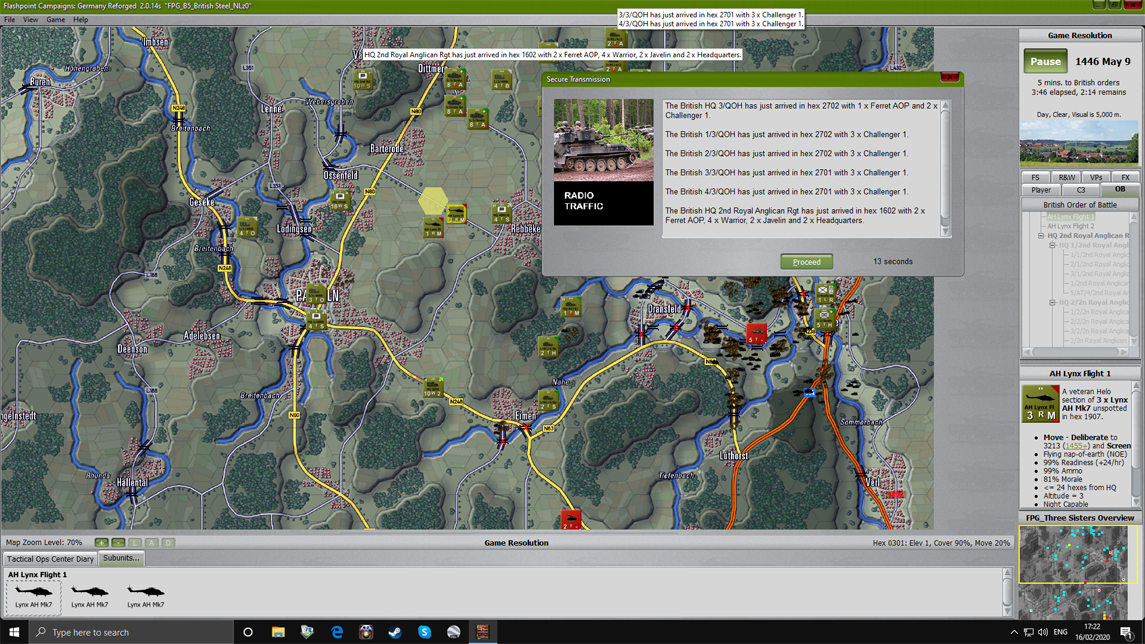Image resolution: width=1145 pixels, height=644 pixels.
Task: Close the Secure Transmission dialog
Action: [949, 77]
